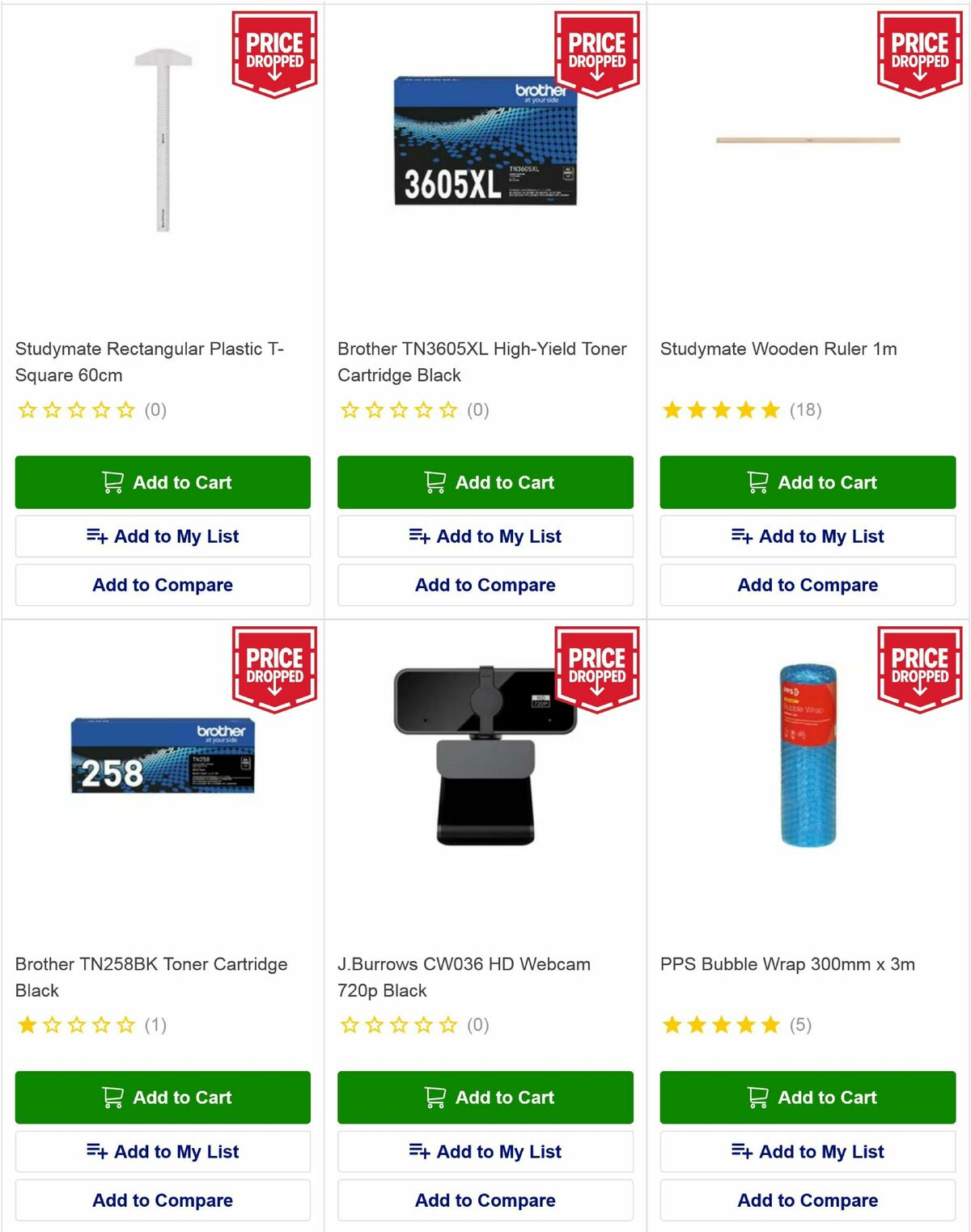This screenshot has width=971, height=1232.
Task: Open reviews via the (5) count on PPS Bubble Wrap
Action: (800, 1025)
